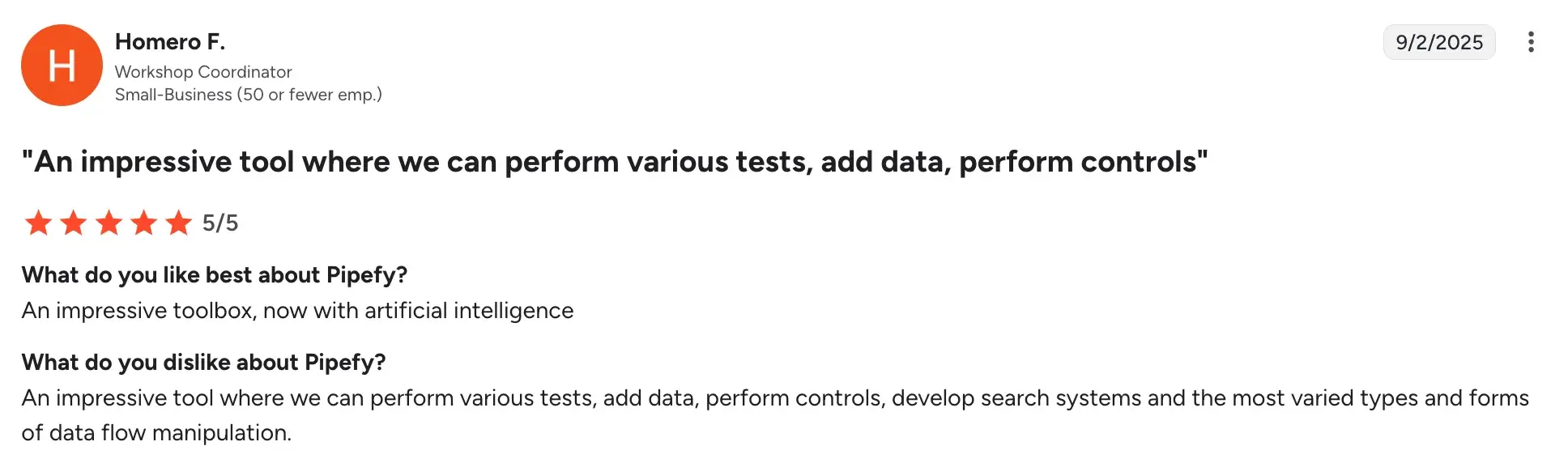Click the second rating star
This screenshot has width=1568, height=463.
pos(74,223)
